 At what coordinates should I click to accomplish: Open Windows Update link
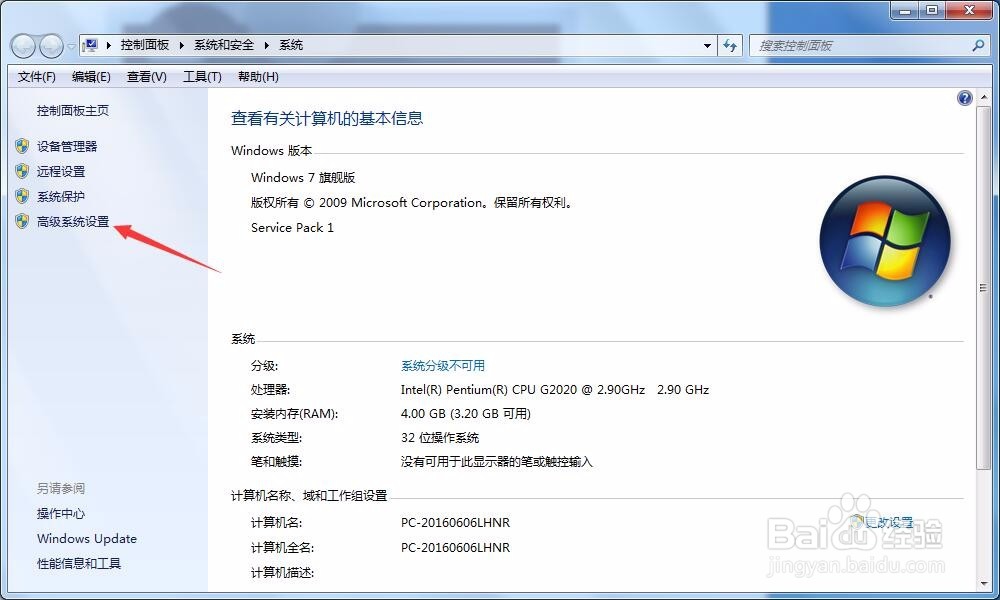point(87,539)
